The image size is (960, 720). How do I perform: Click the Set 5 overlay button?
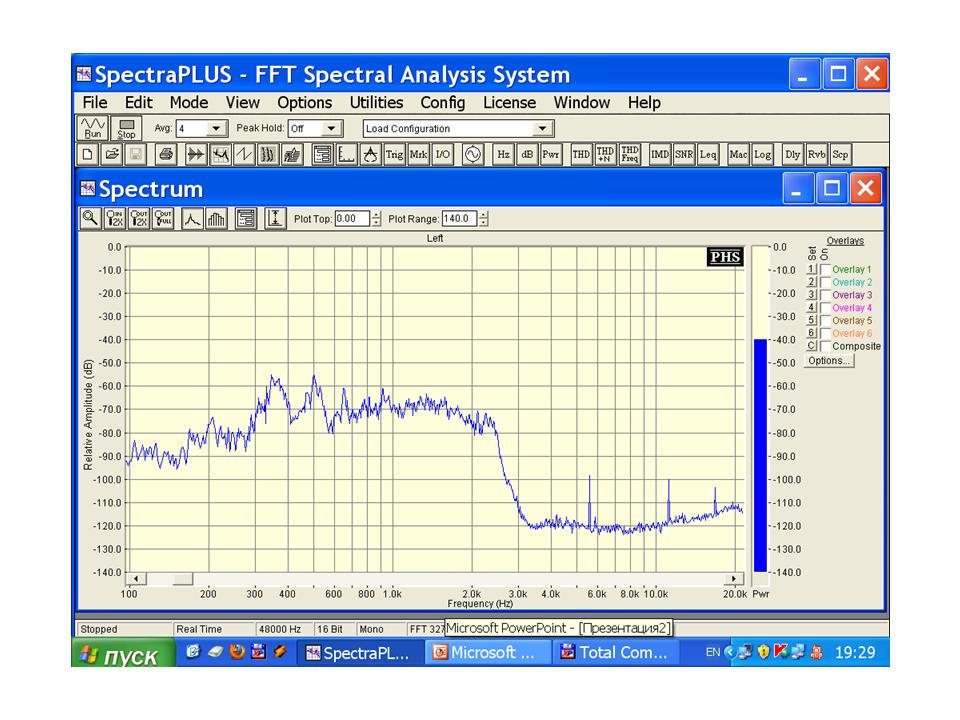pos(811,320)
